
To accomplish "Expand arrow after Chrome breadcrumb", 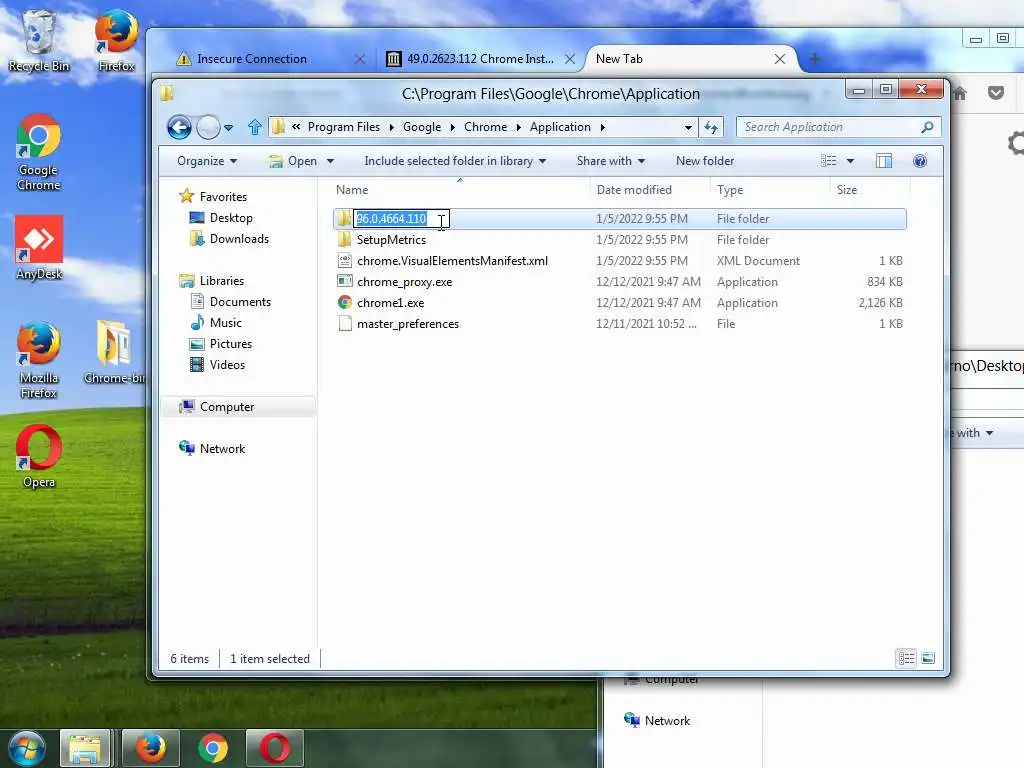I will click(x=519, y=127).
